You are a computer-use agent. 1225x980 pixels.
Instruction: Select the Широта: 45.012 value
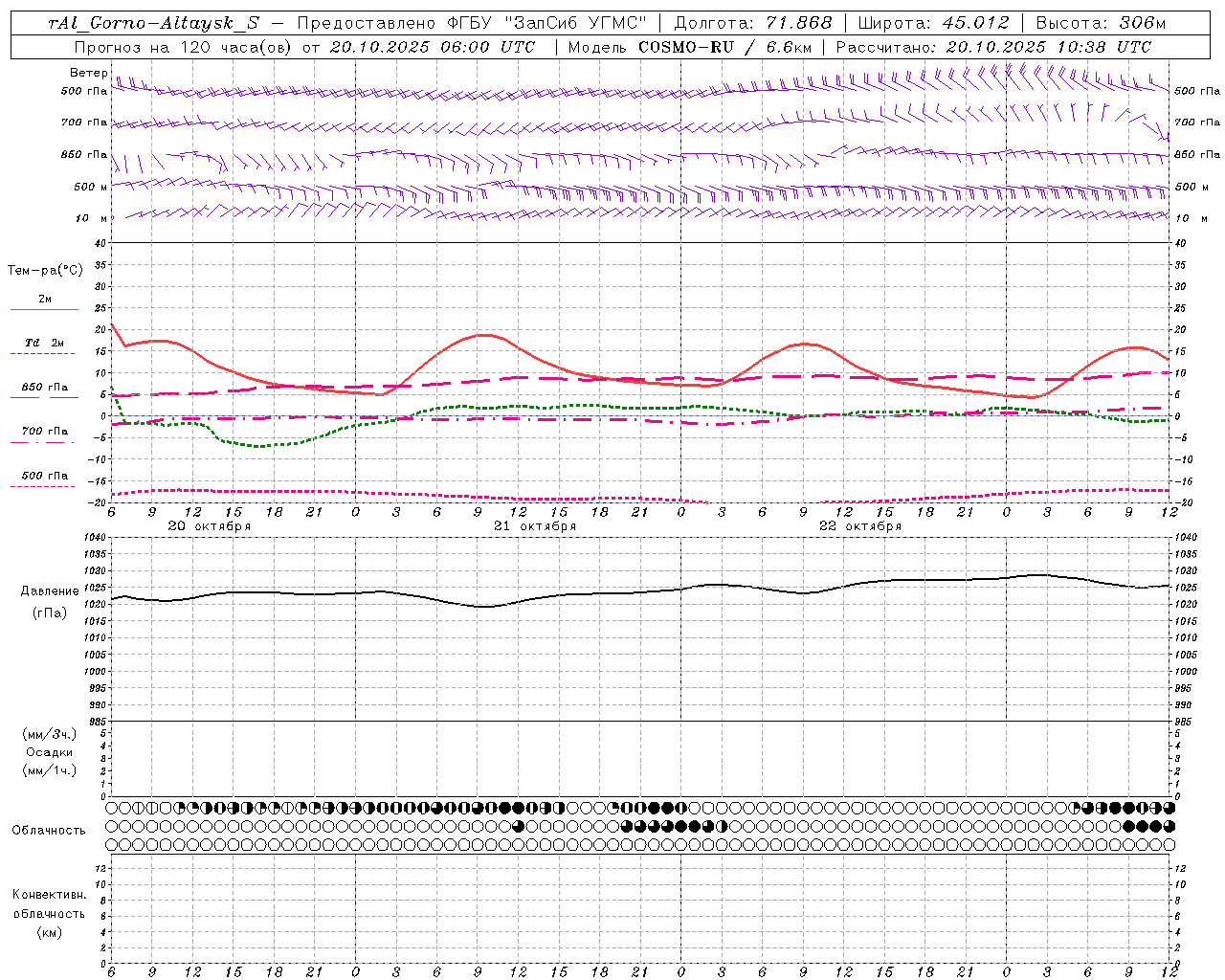[934, 24]
